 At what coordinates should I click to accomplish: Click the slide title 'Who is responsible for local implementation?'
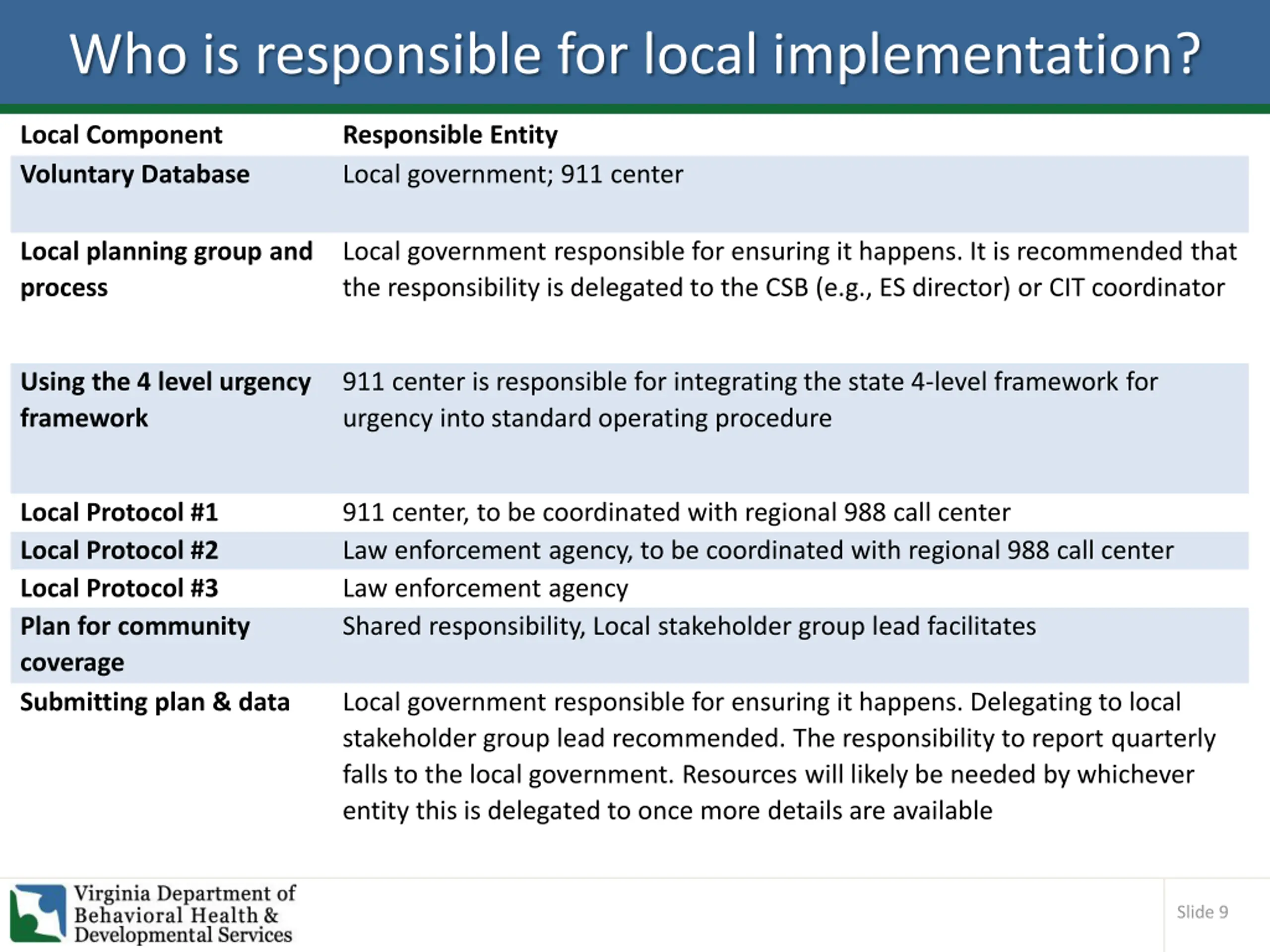(x=635, y=55)
